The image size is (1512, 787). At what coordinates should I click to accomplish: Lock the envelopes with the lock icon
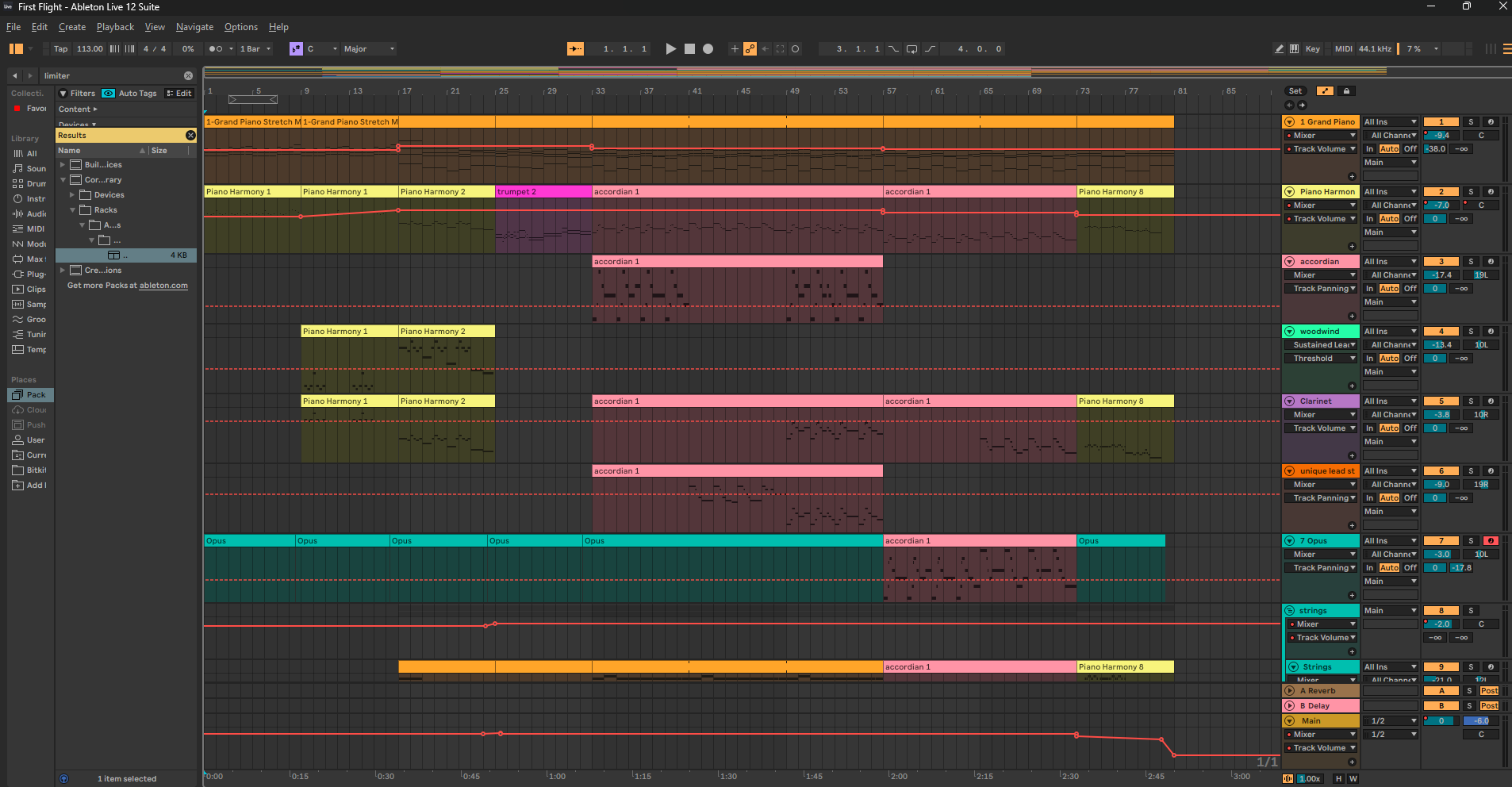click(x=1346, y=91)
